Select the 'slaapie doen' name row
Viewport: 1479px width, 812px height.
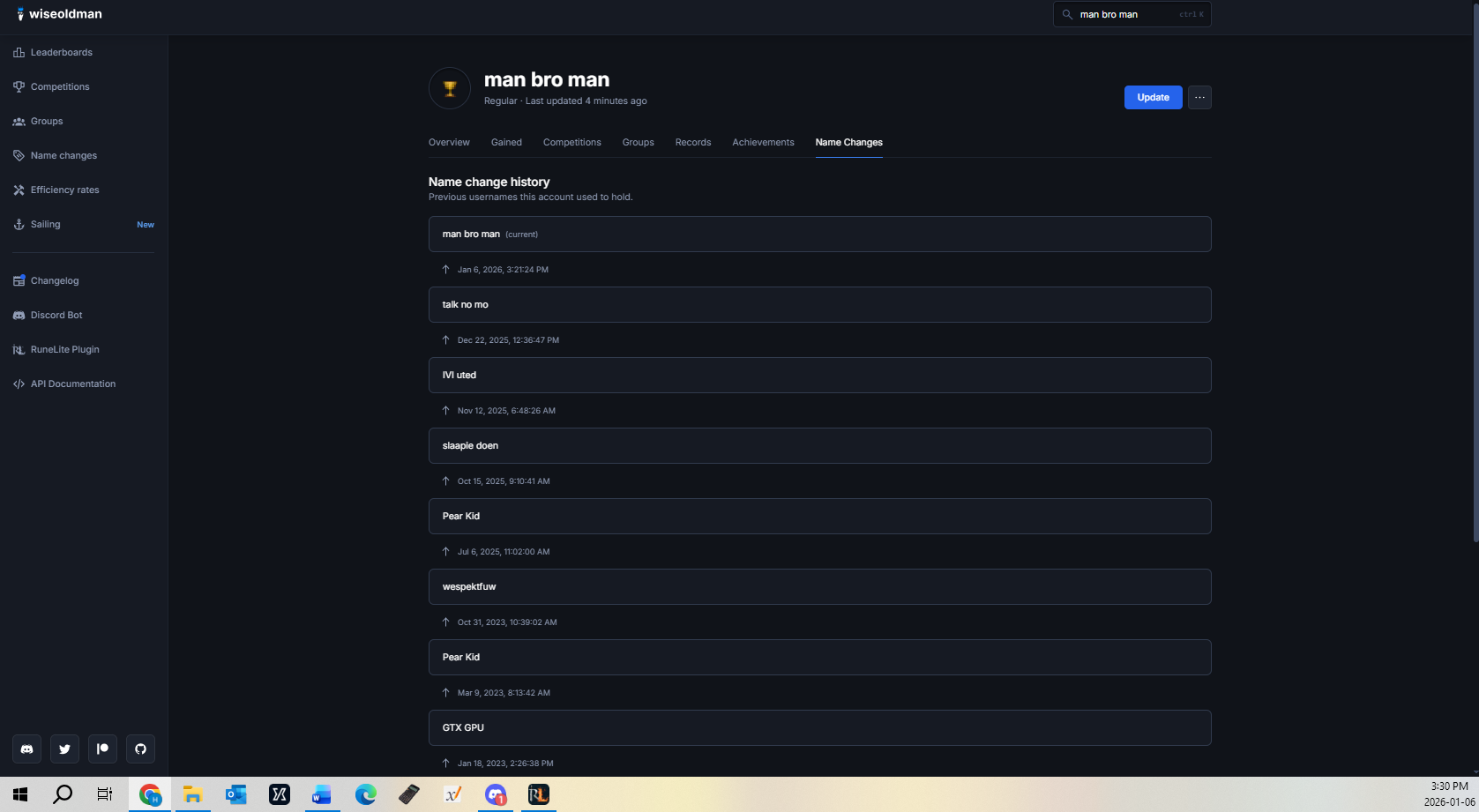pos(819,445)
